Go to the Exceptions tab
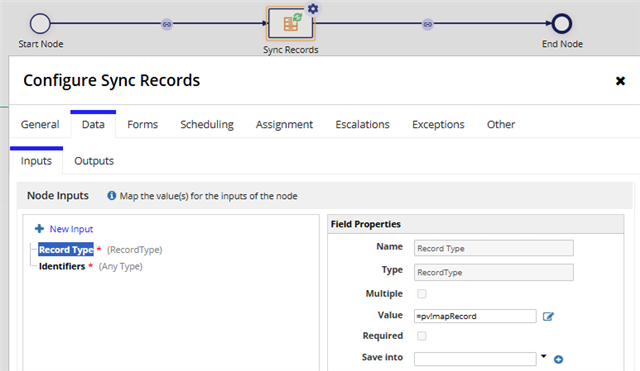 438,124
